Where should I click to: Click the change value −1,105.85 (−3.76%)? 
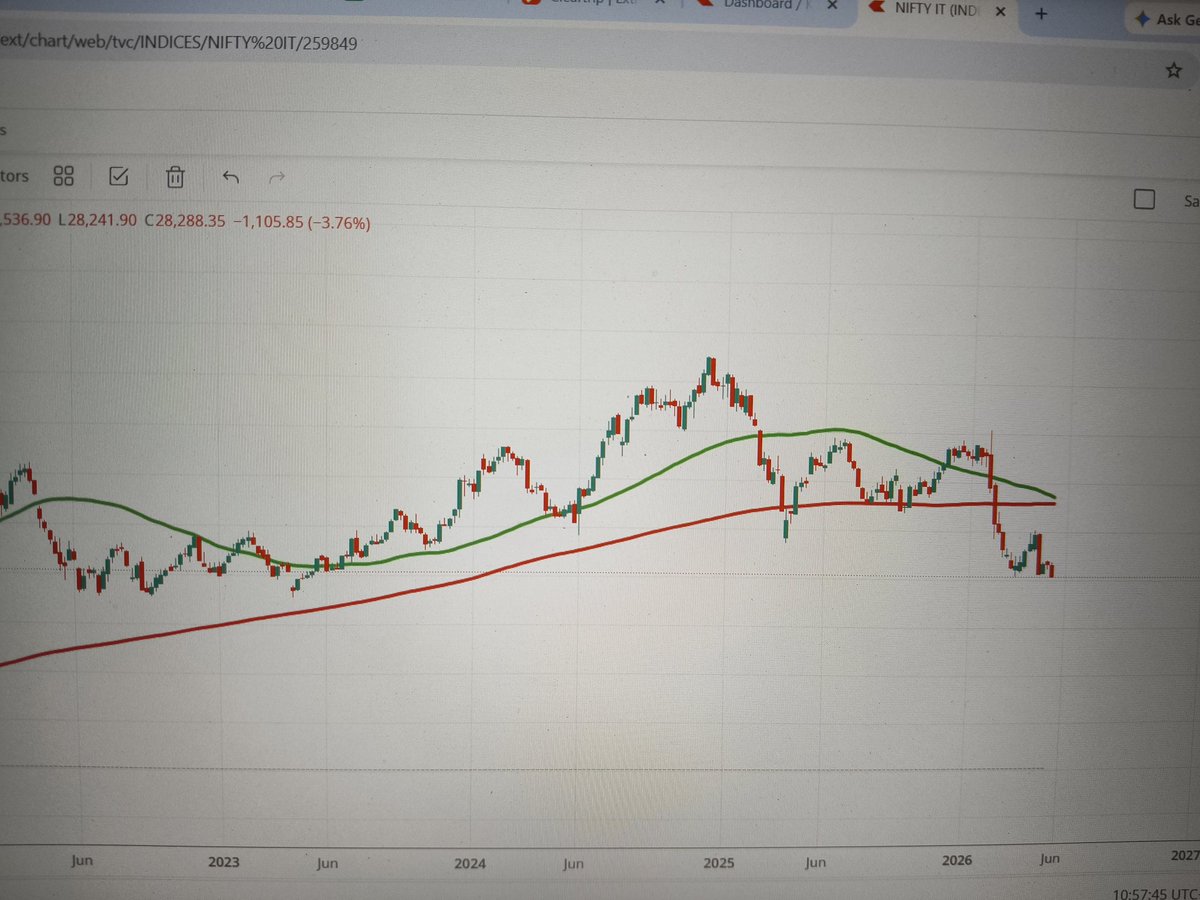tap(301, 224)
